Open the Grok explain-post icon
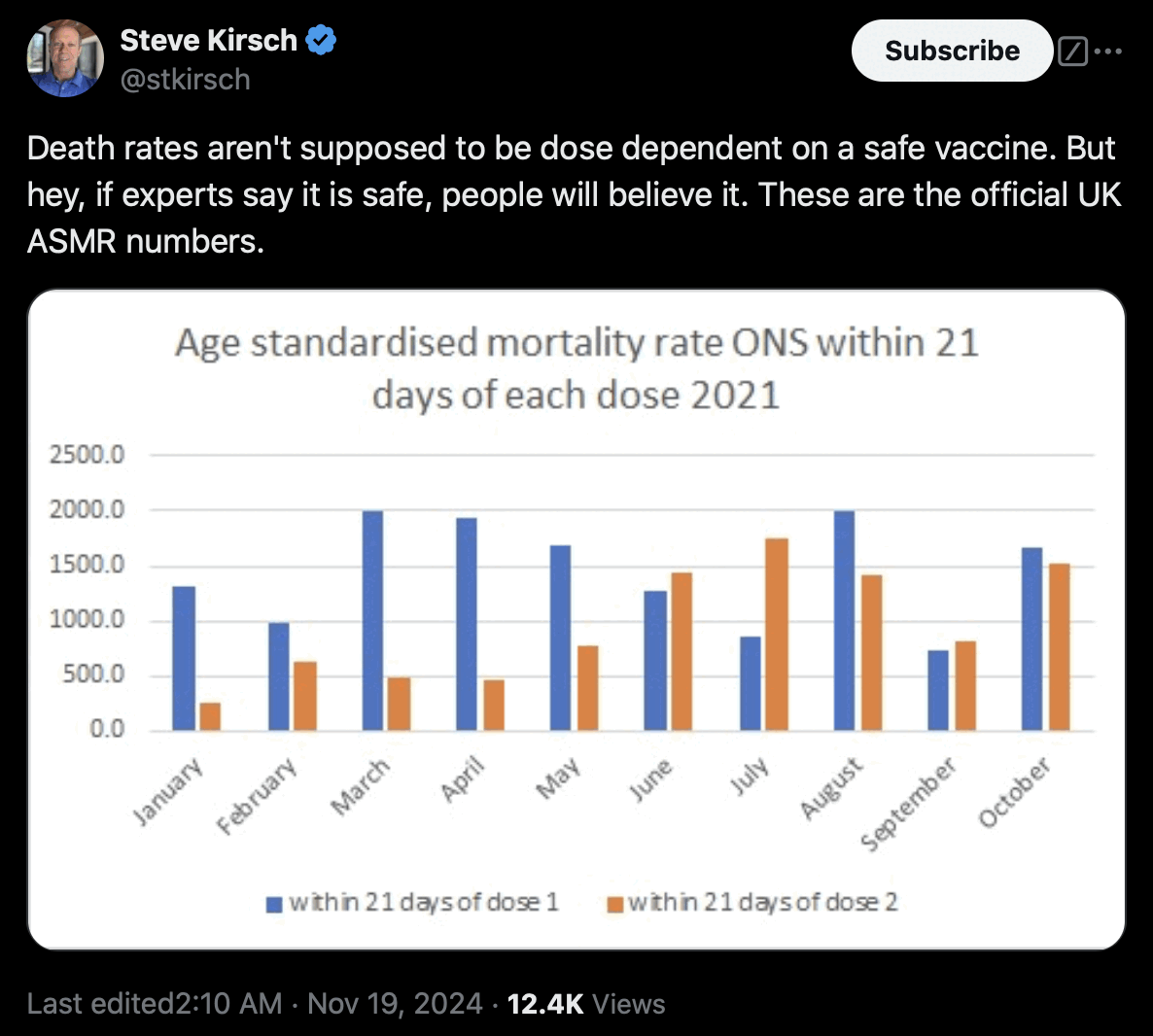The height and width of the screenshot is (1036, 1153). tap(1072, 51)
